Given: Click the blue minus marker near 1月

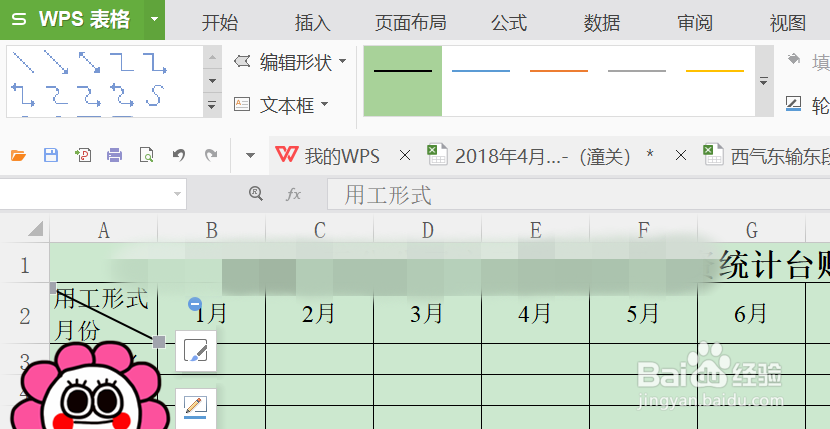Looking at the screenshot, I should click(x=195, y=304).
